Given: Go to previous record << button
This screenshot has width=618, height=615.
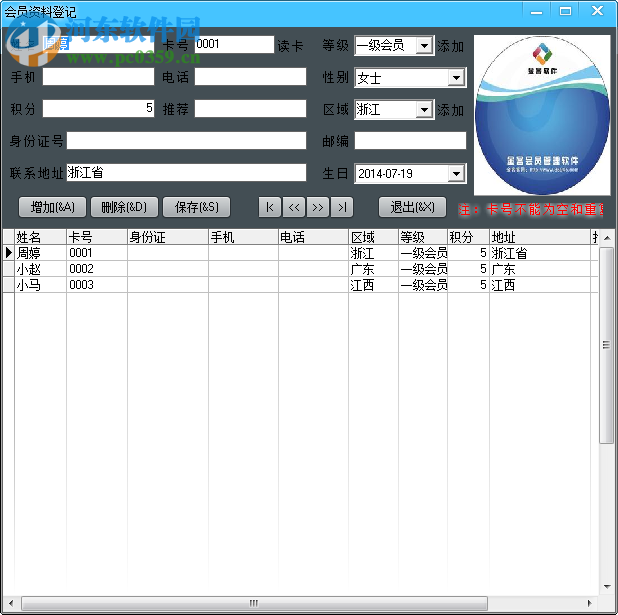Looking at the screenshot, I should pyautogui.click(x=294, y=207).
